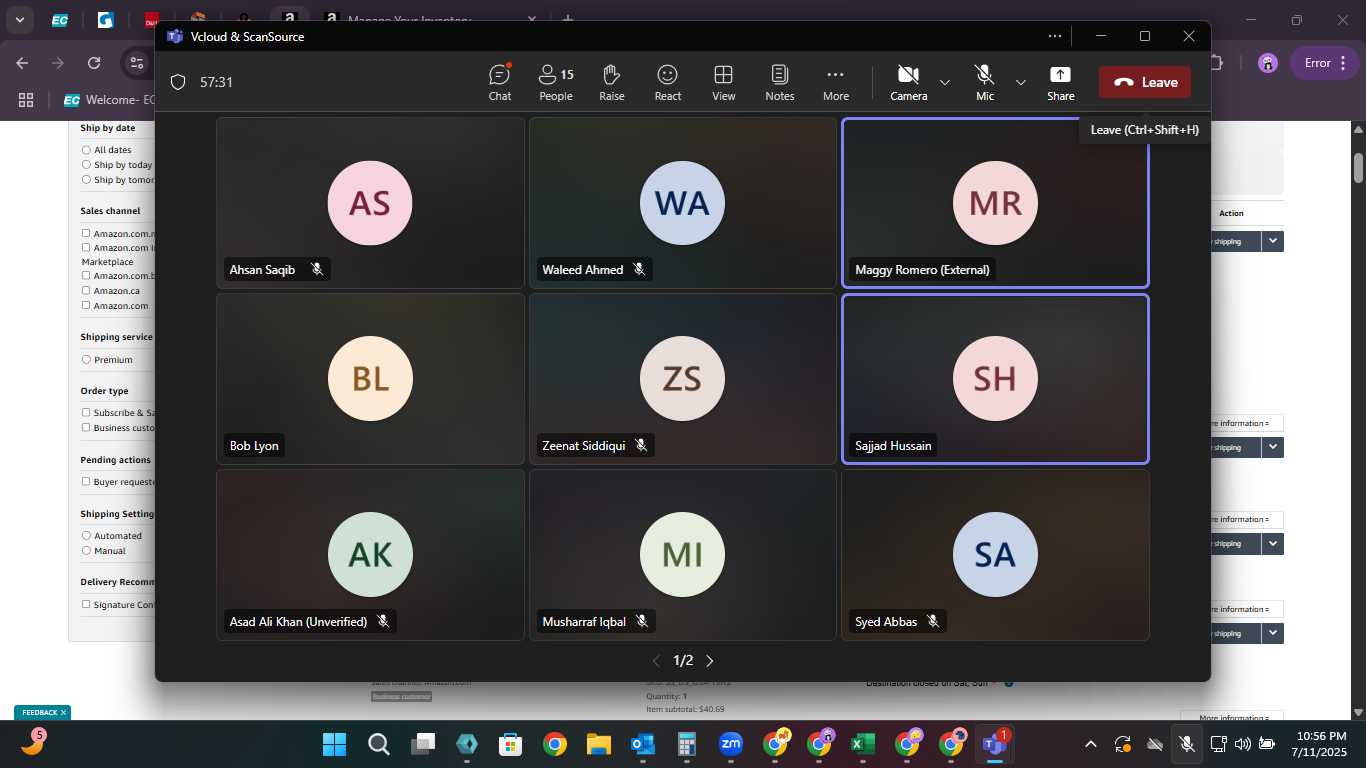1366x768 pixels.
Task: Click Asad Ali Khan (Unverified) label
Action: click(x=298, y=622)
